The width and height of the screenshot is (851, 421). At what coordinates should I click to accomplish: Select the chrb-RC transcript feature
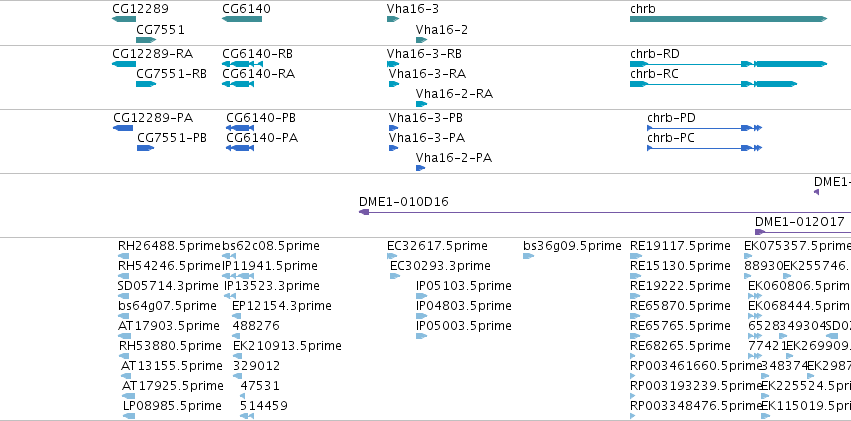(x=713, y=84)
